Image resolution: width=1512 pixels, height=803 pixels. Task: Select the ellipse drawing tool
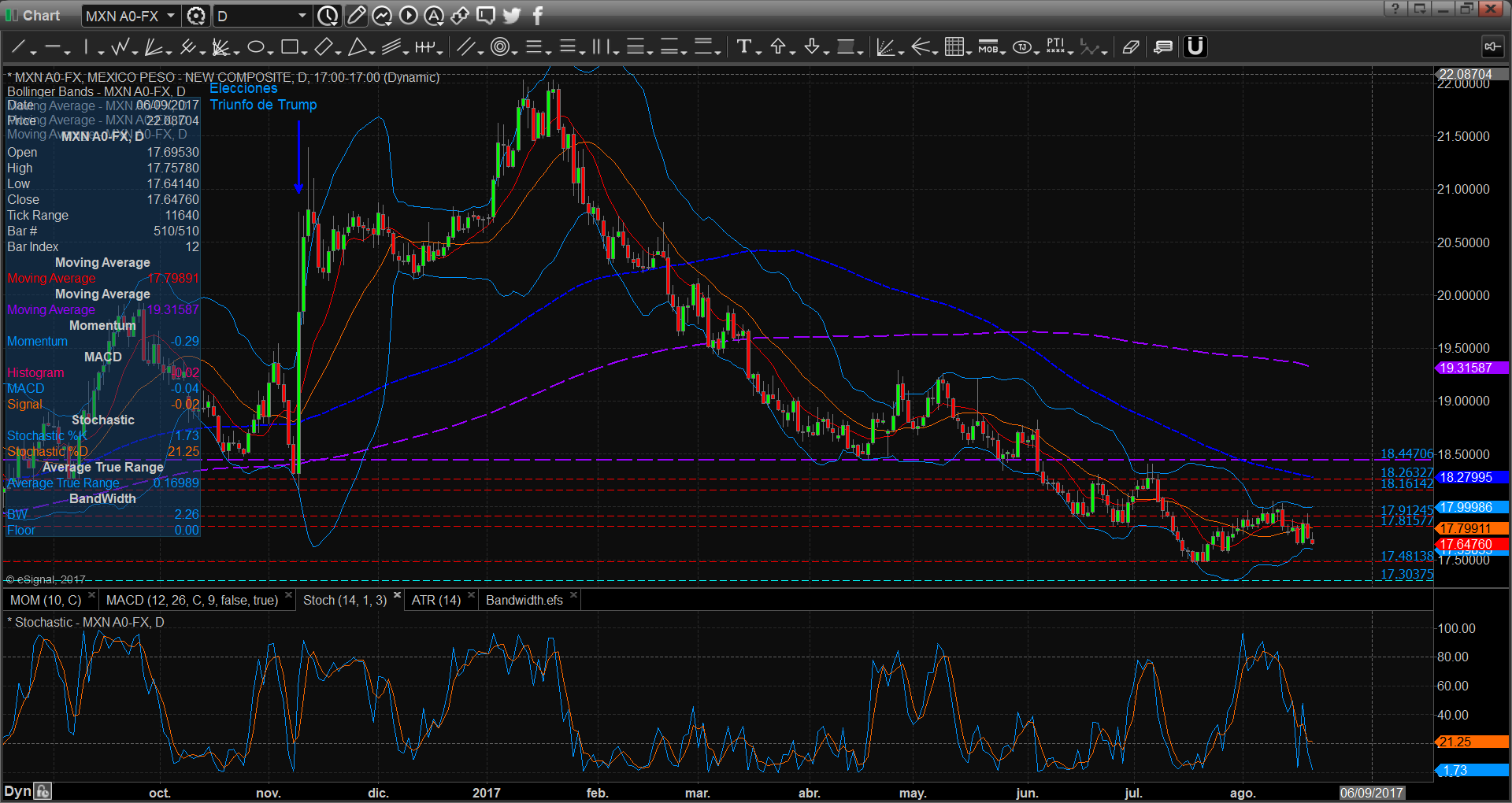point(255,47)
